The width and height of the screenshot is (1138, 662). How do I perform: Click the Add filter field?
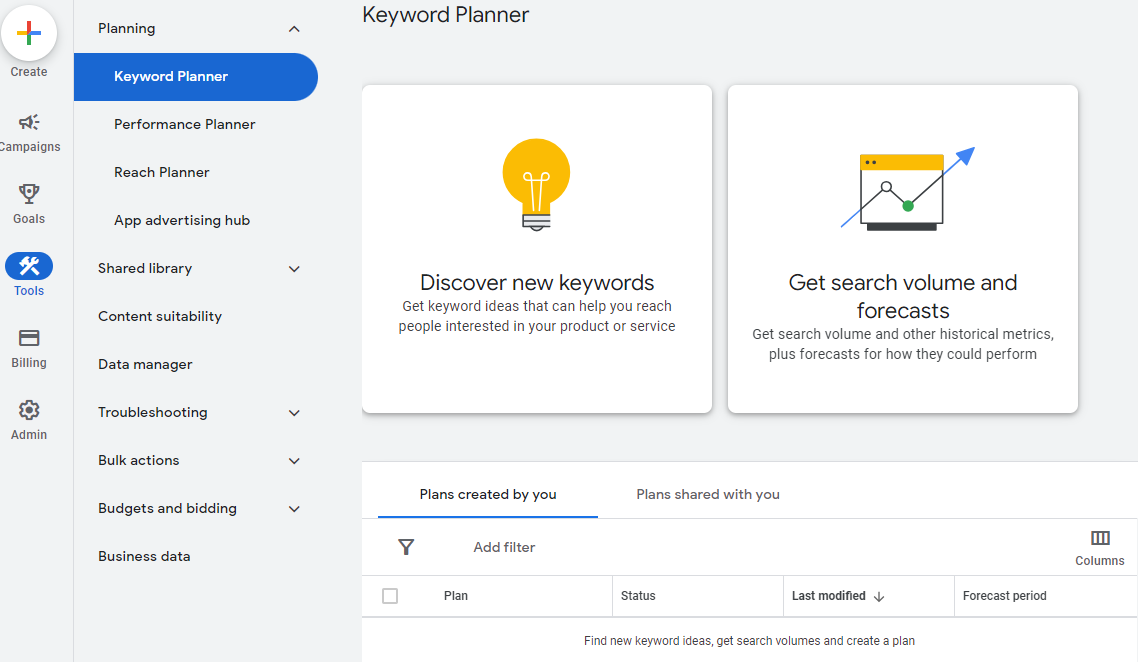pyautogui.click(x=504, y=547)
